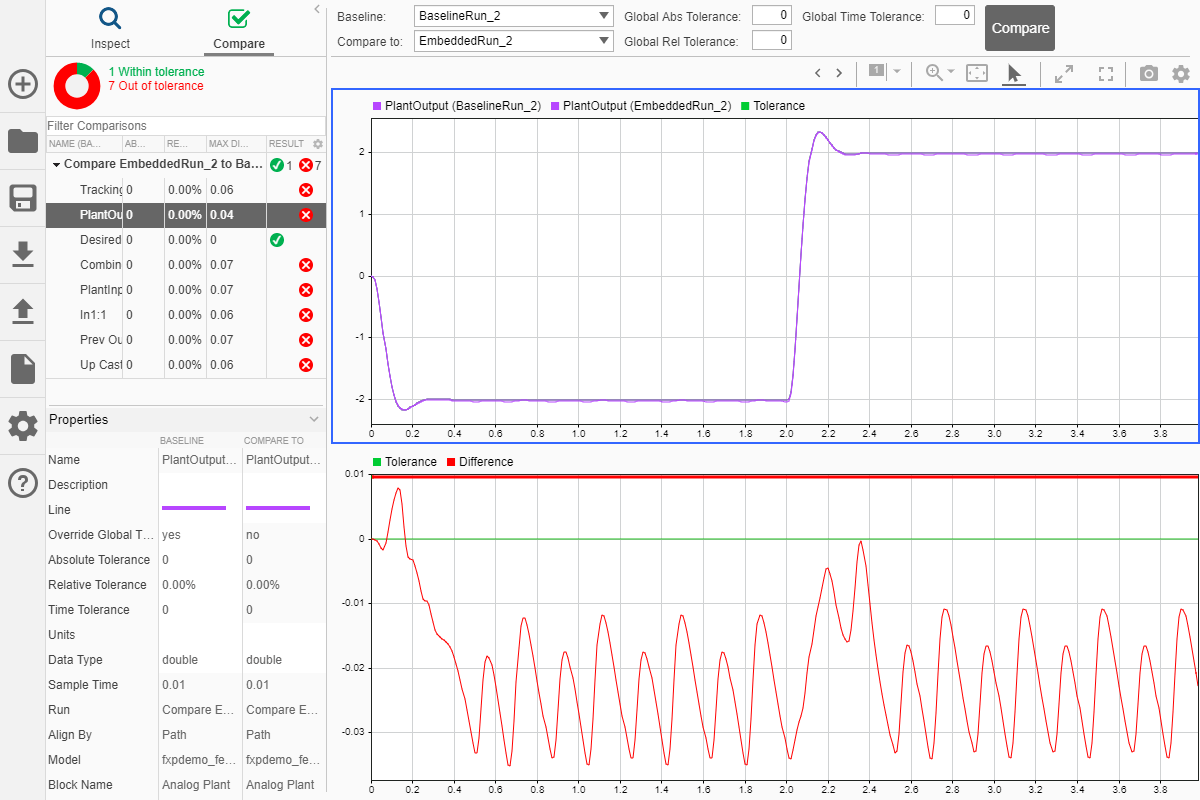Click the Filter Comparisons box
Image resolution: width=1200 pixels, height=800 pixels.
(186, 126)
